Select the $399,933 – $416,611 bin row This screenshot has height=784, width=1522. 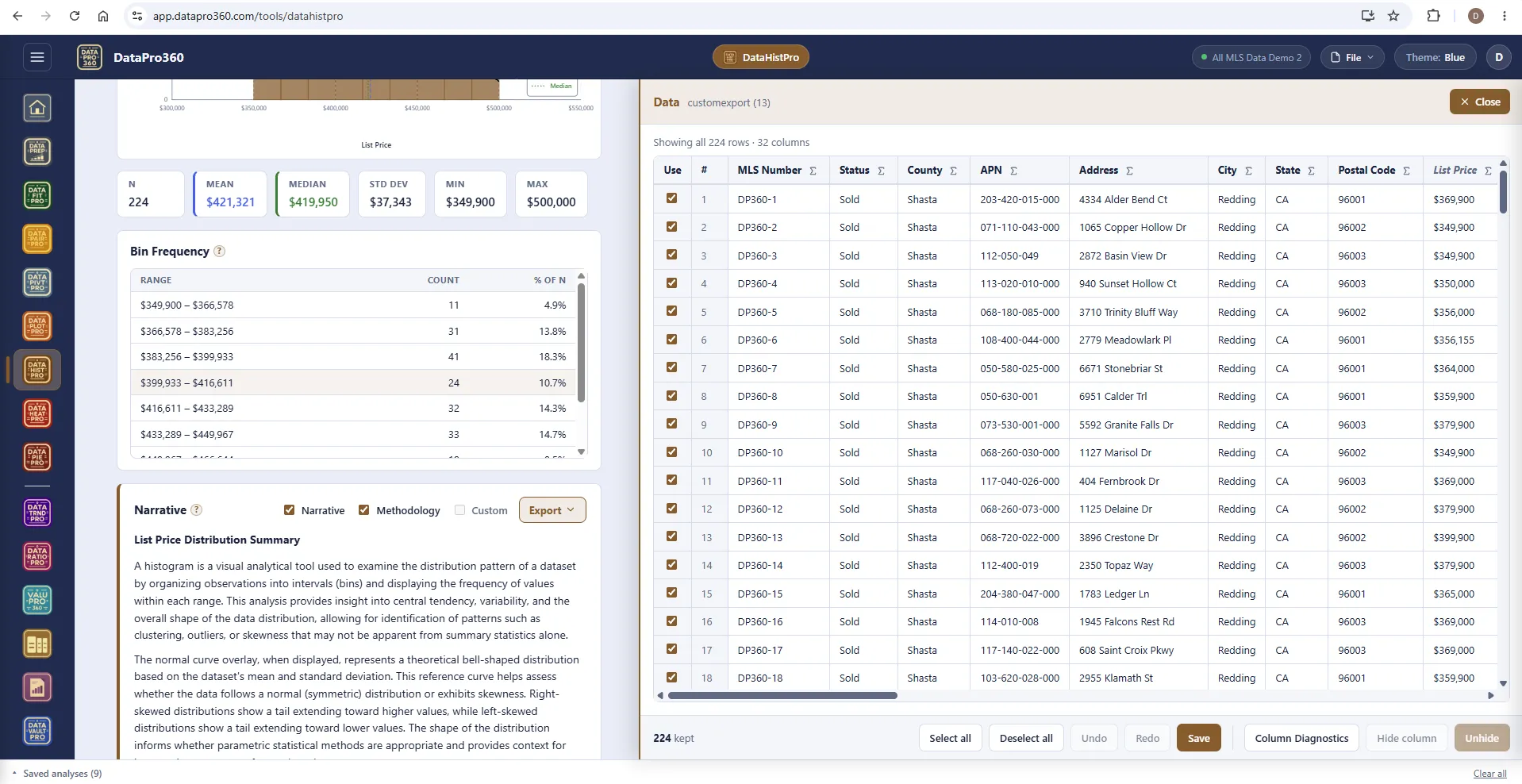point(353,382)
